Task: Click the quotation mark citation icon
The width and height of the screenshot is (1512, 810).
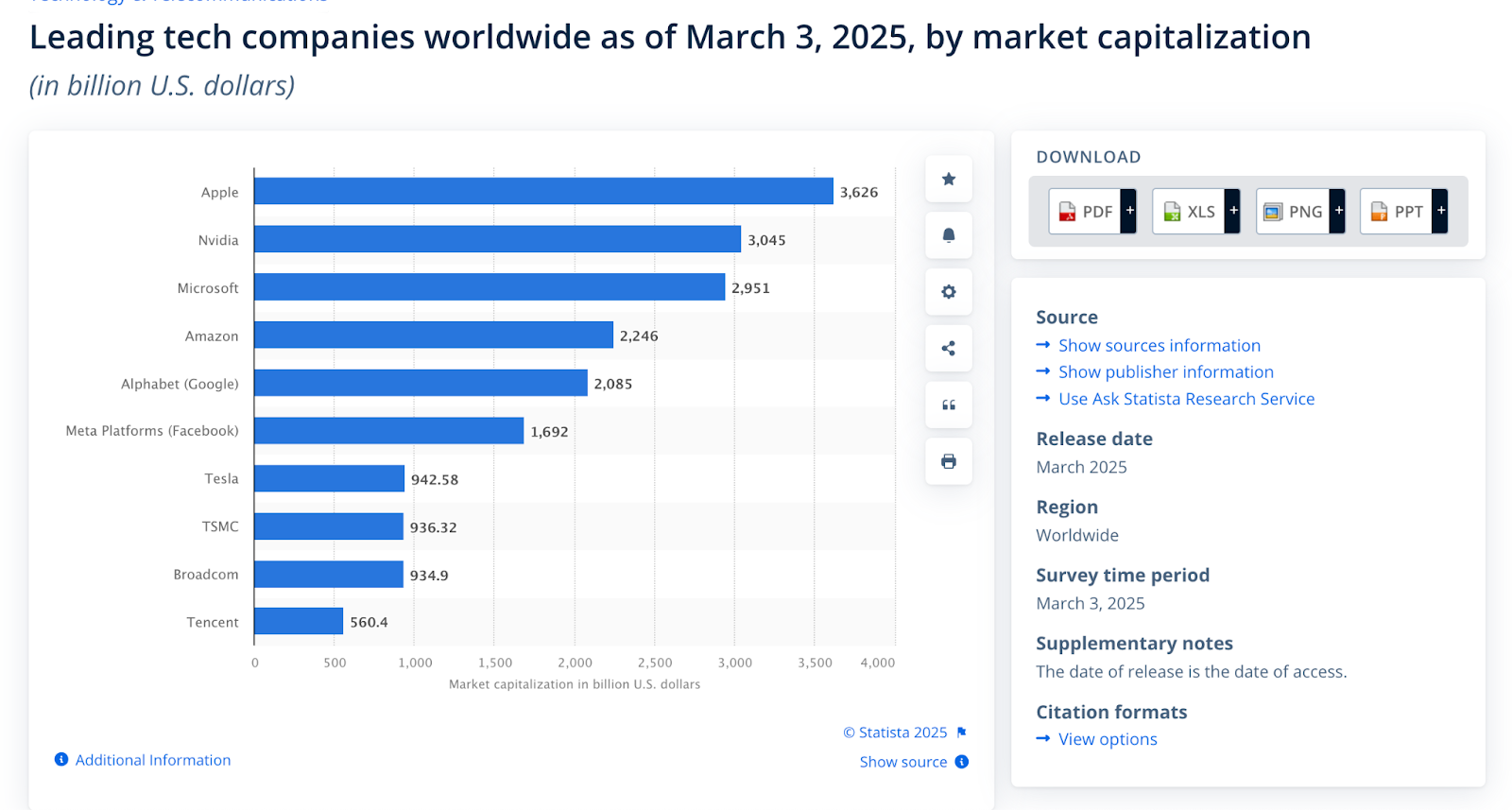Action: click(949, 405)
